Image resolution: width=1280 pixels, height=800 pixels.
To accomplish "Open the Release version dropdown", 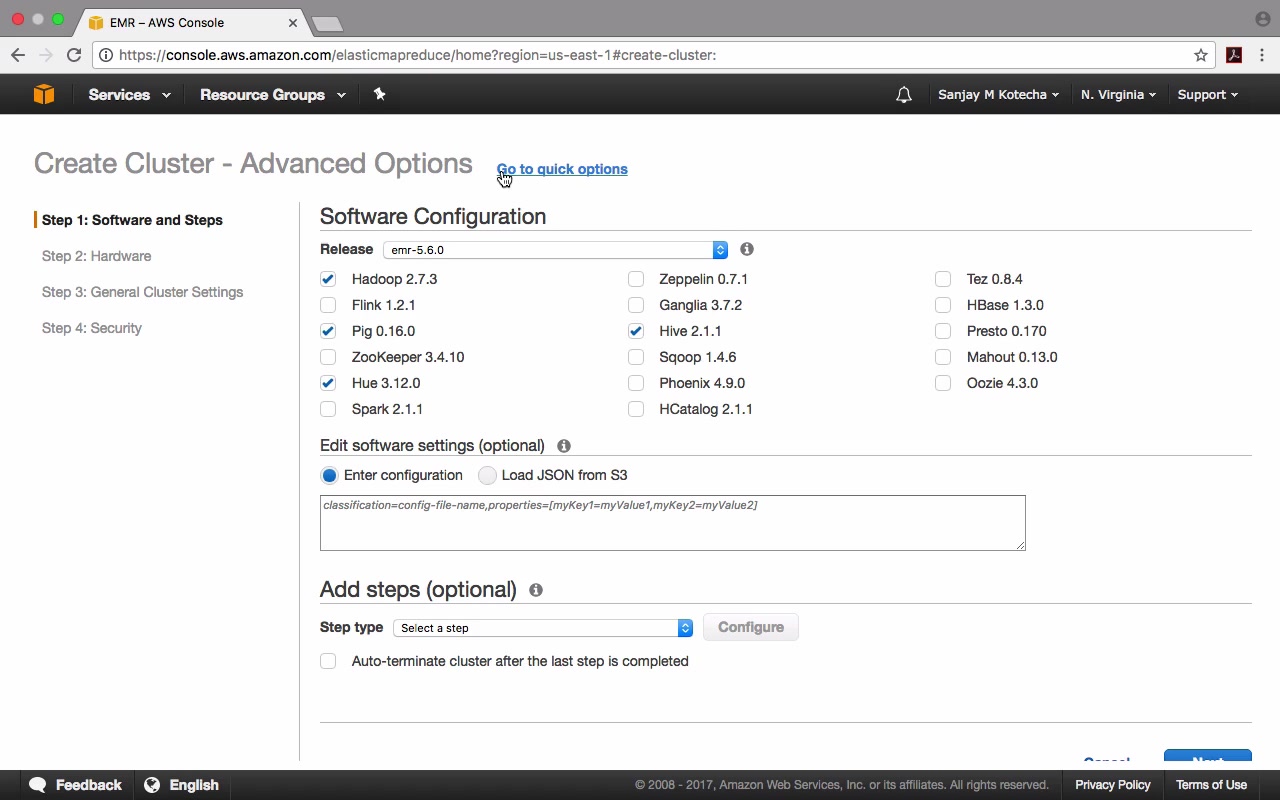I will pos(555,250).
